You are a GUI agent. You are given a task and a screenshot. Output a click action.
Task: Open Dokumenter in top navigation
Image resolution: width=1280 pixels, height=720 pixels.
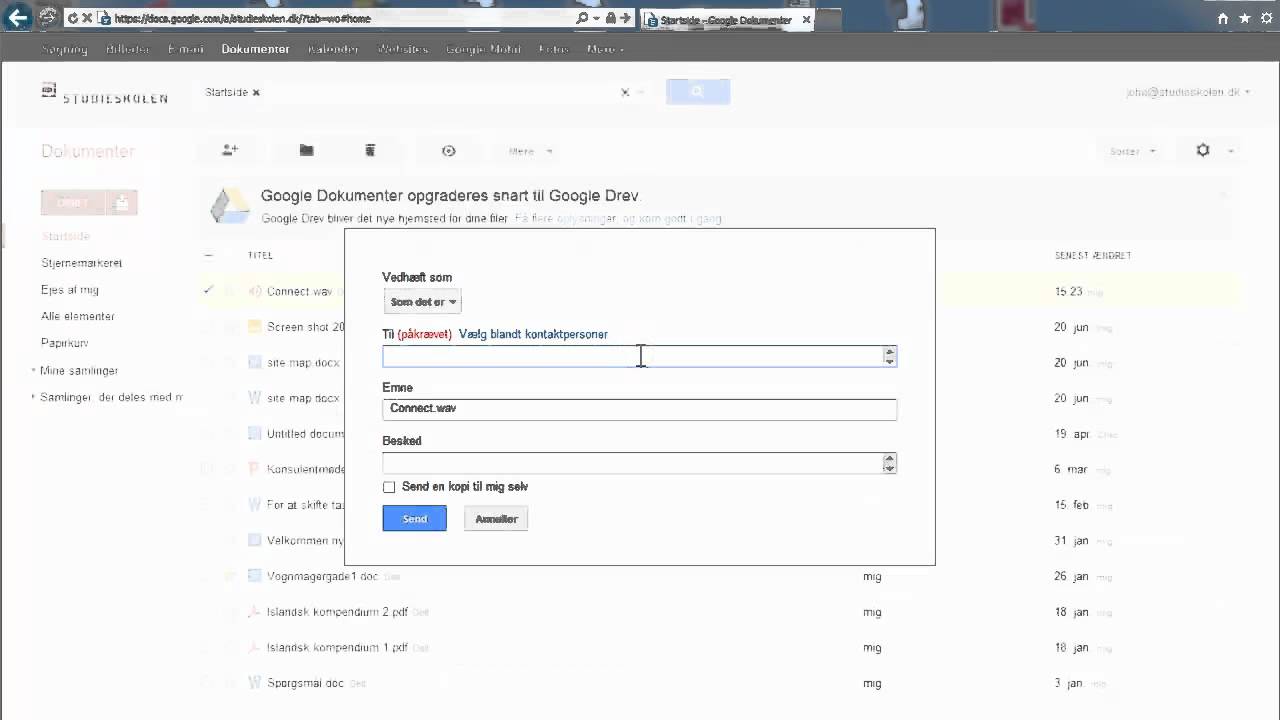256,49
